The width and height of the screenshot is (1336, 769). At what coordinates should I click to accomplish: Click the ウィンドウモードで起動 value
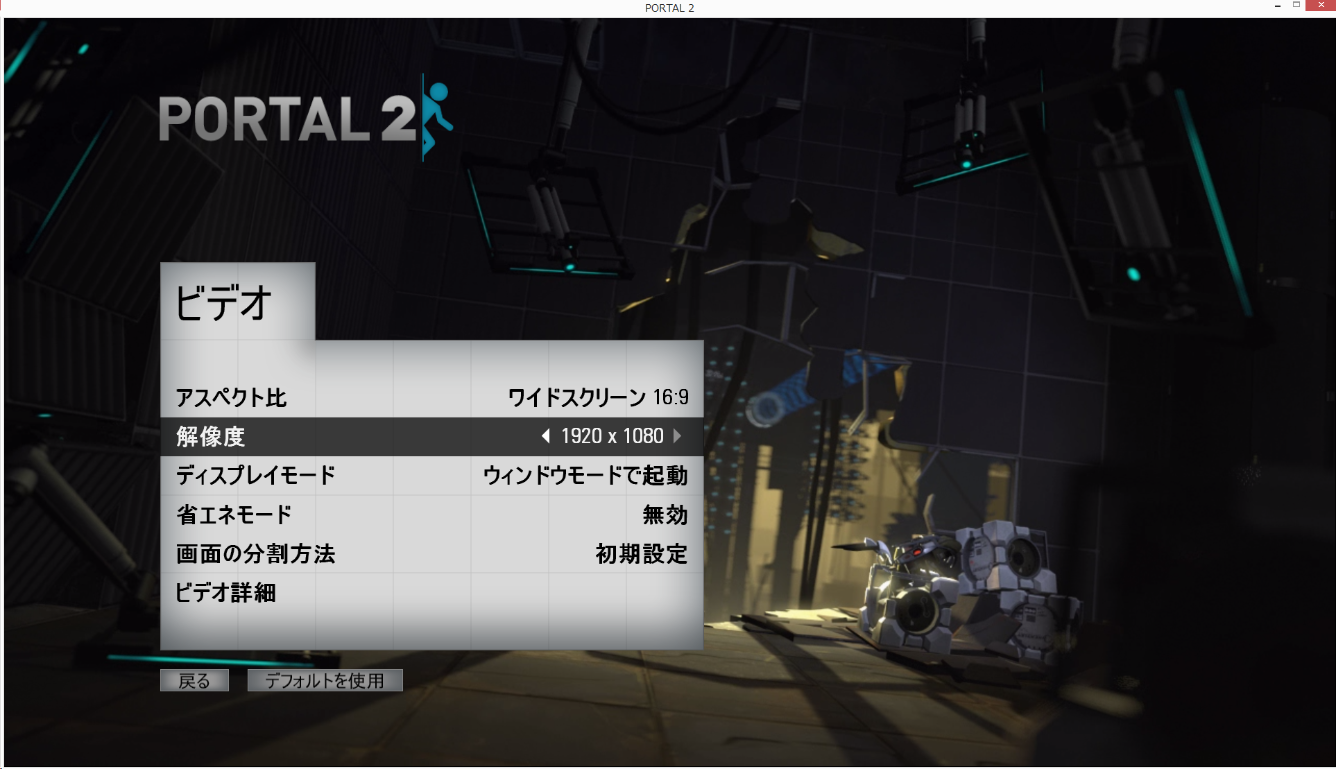tap(586, 476)
